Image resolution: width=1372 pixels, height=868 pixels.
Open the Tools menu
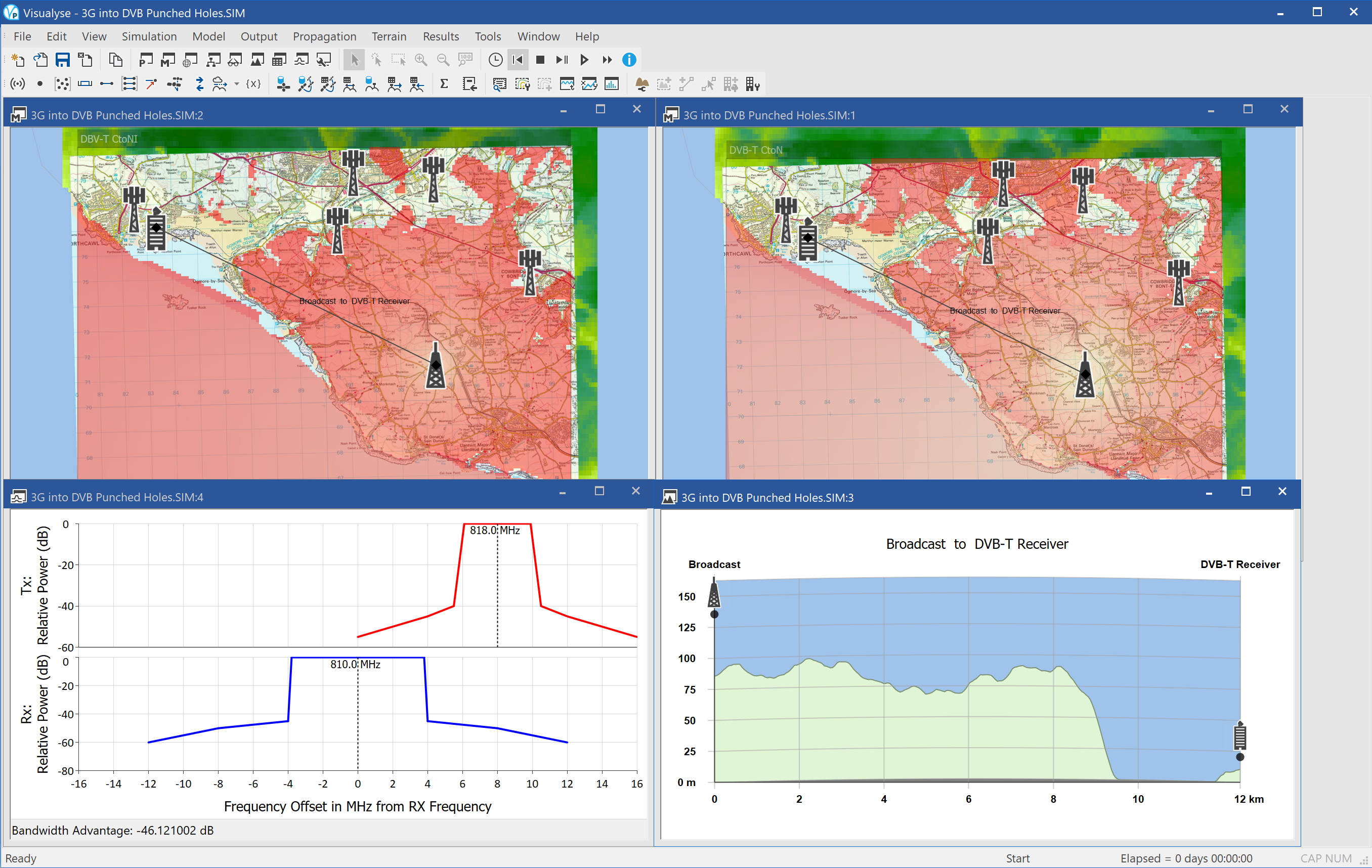pyautogui.click(x=488, y=36)
